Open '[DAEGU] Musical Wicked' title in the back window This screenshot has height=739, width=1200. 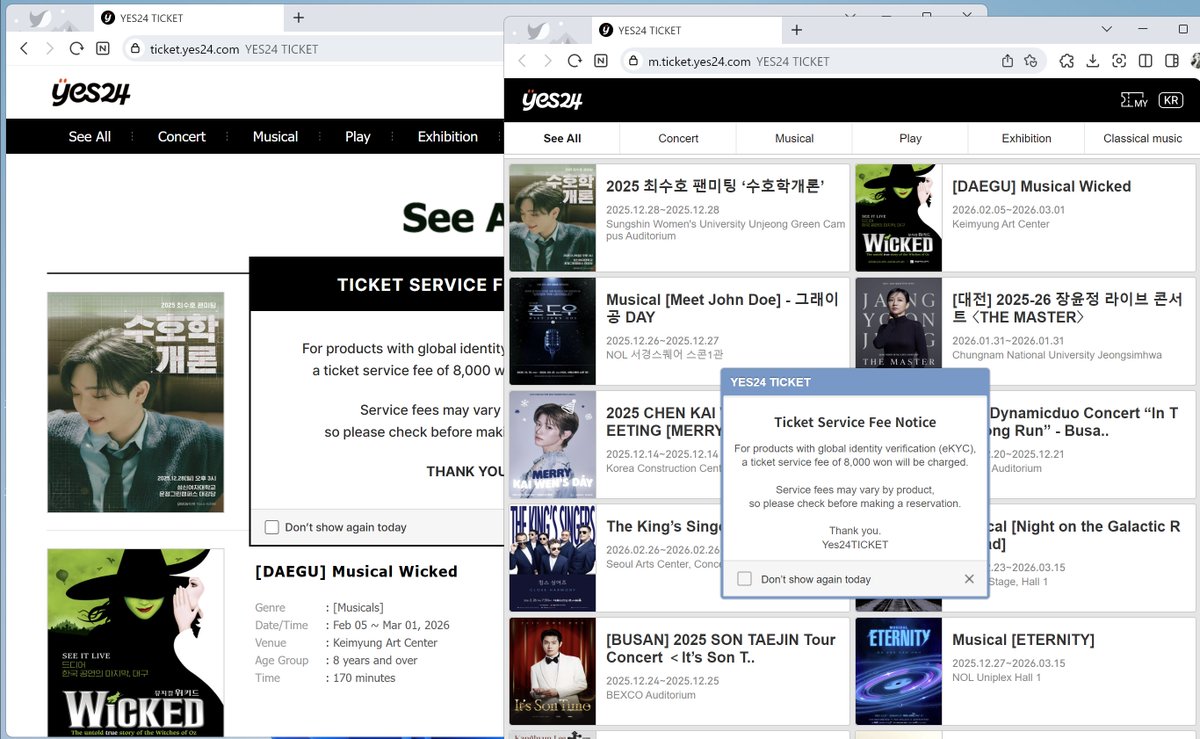(x=356, y=571)
